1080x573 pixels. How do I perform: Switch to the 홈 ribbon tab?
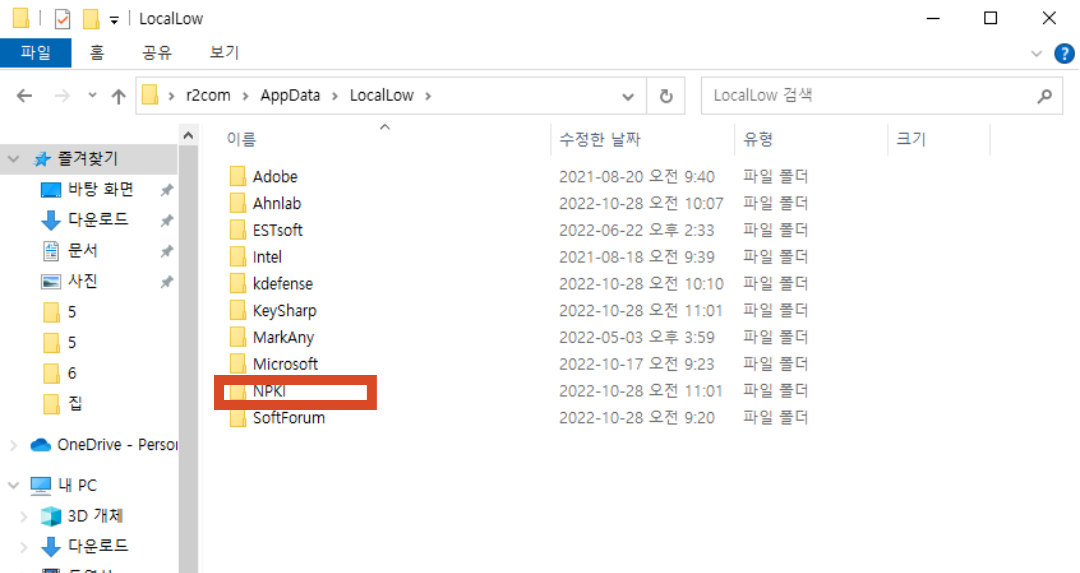click(x=97, y=53)
